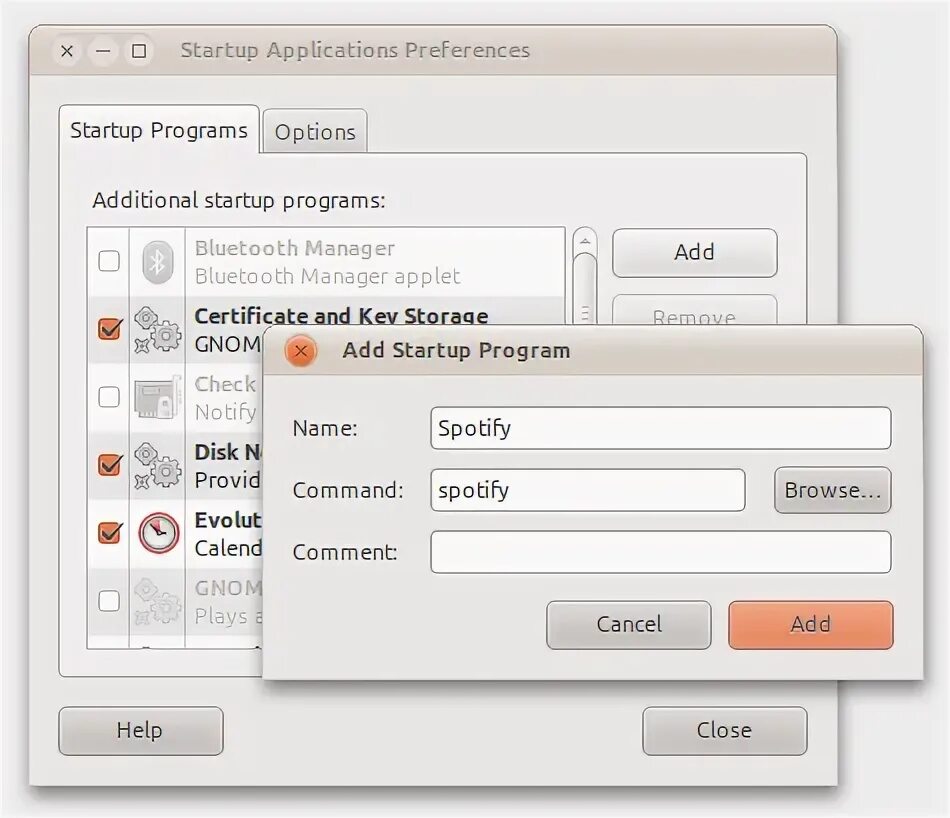This screenshot has width=950, height=818.
Task: Click the Evolution clock icon
Action: (158, 533)
